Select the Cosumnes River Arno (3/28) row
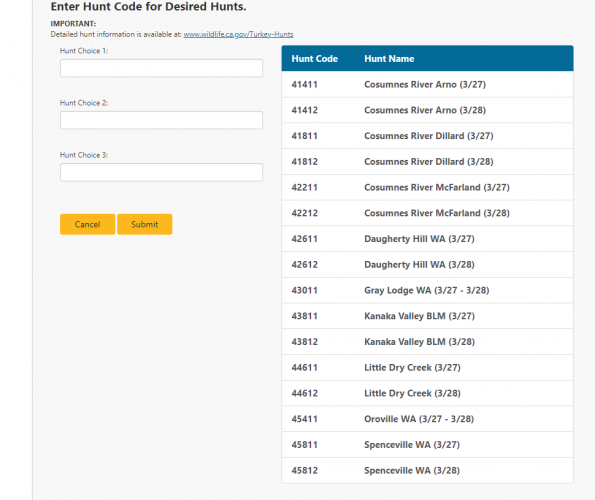This screenshot has height=500, width=595. click(x=427, y=110)
